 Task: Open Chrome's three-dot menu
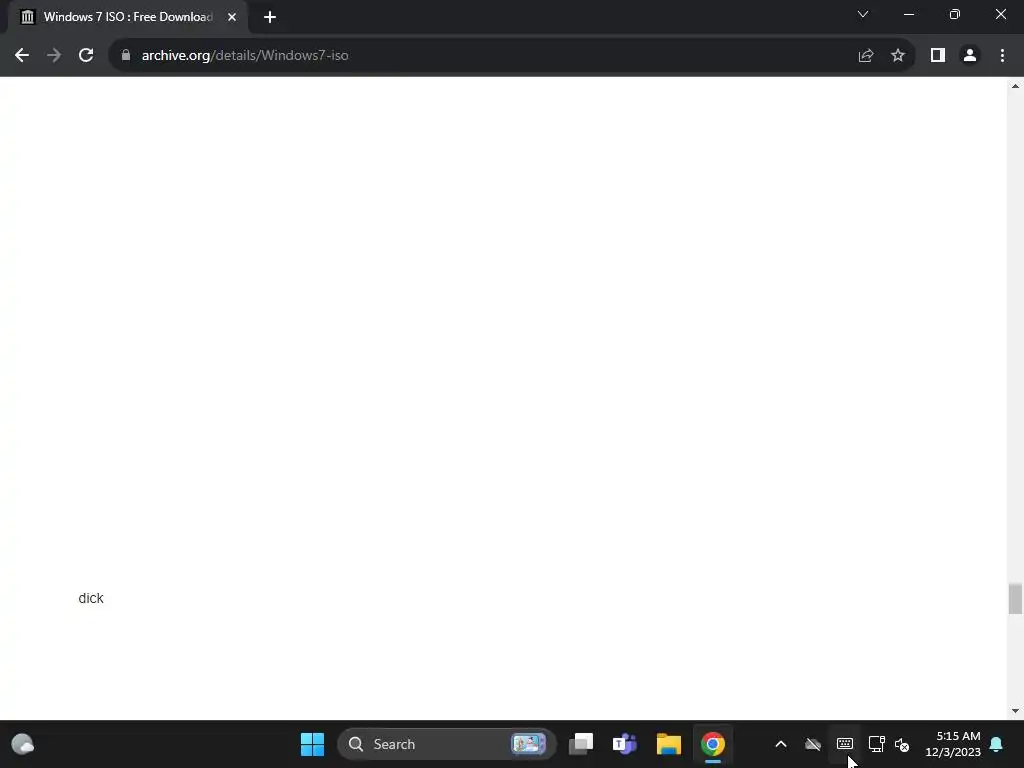(1002, 56)
